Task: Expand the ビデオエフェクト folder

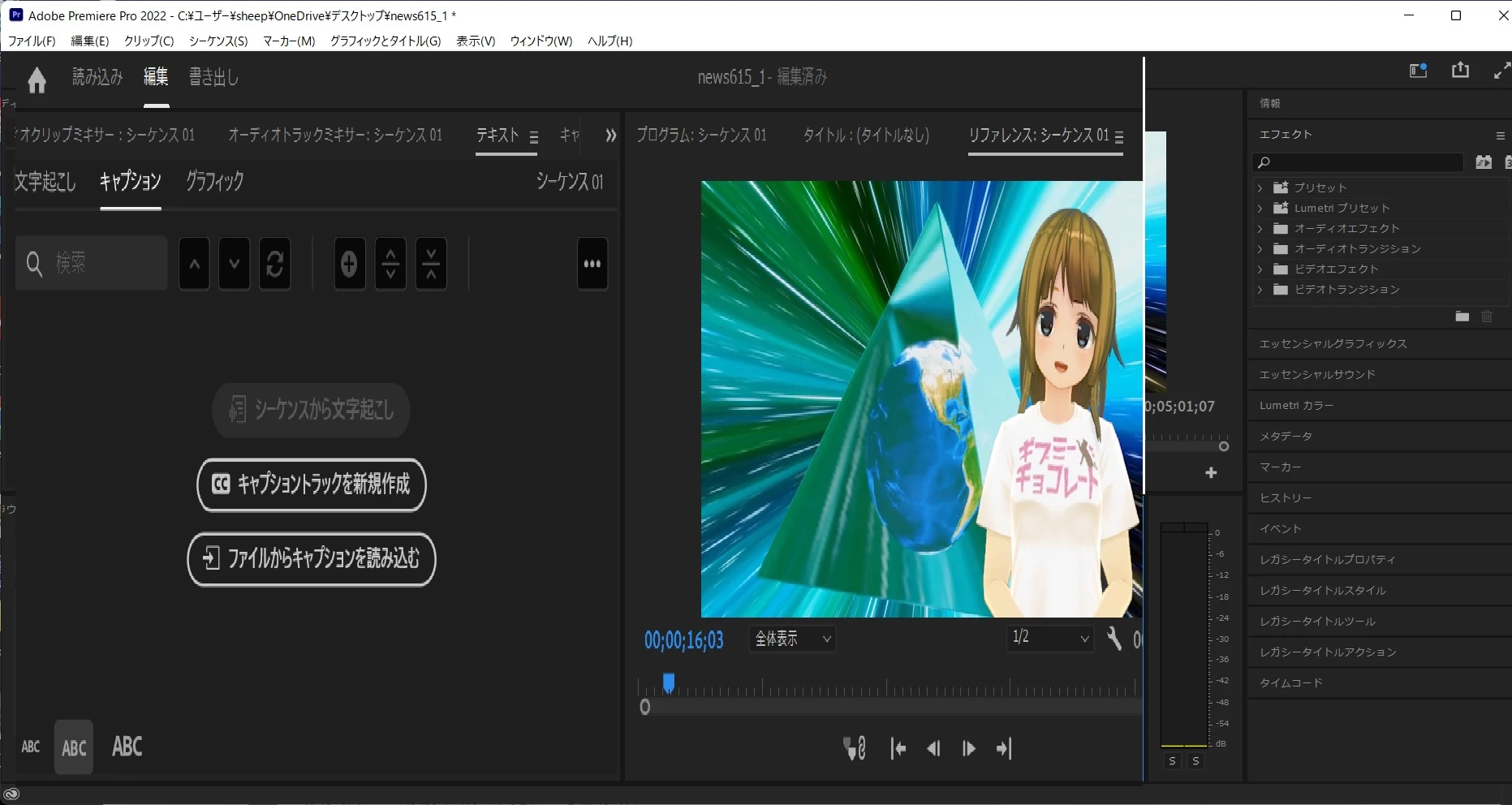Action: coord(1260,269)
